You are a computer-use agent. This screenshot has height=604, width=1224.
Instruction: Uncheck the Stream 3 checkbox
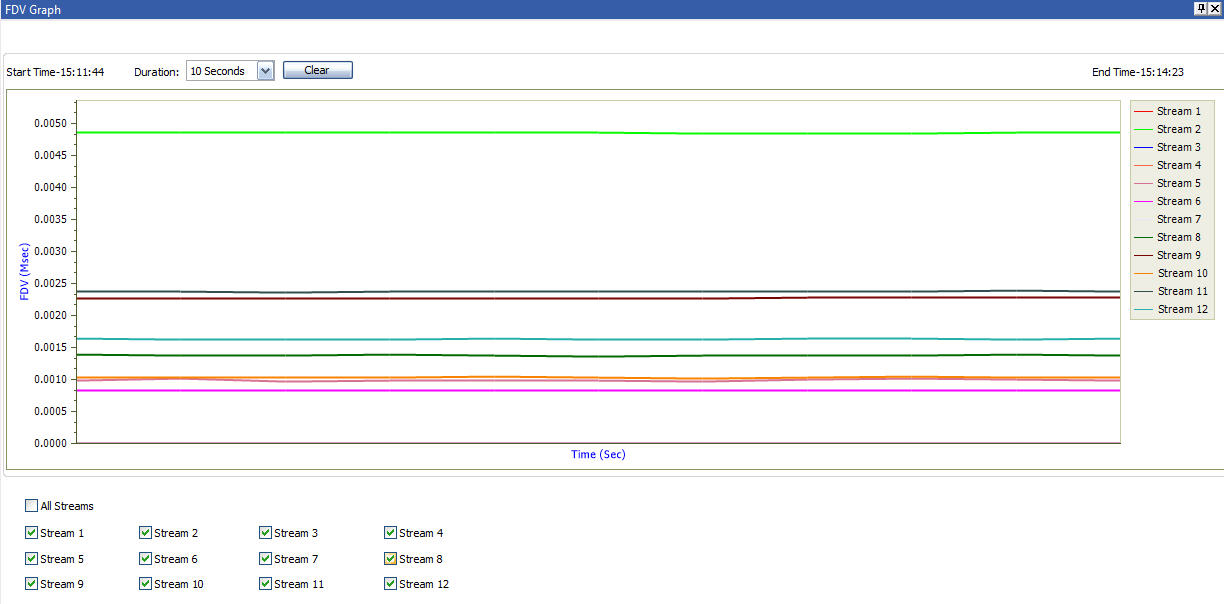(266, 533)
